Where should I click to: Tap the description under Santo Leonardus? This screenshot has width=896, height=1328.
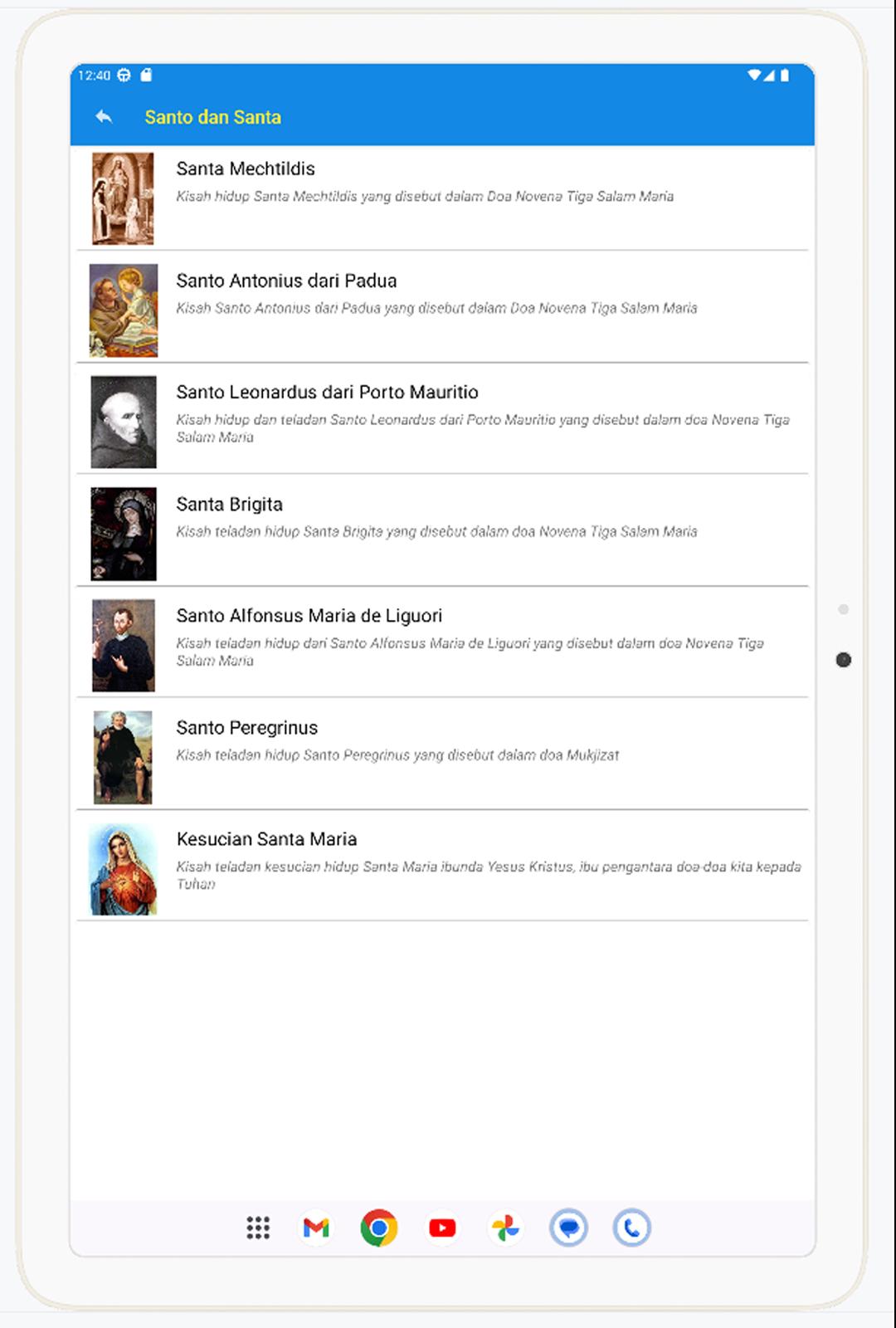click(x=483, y=428)
